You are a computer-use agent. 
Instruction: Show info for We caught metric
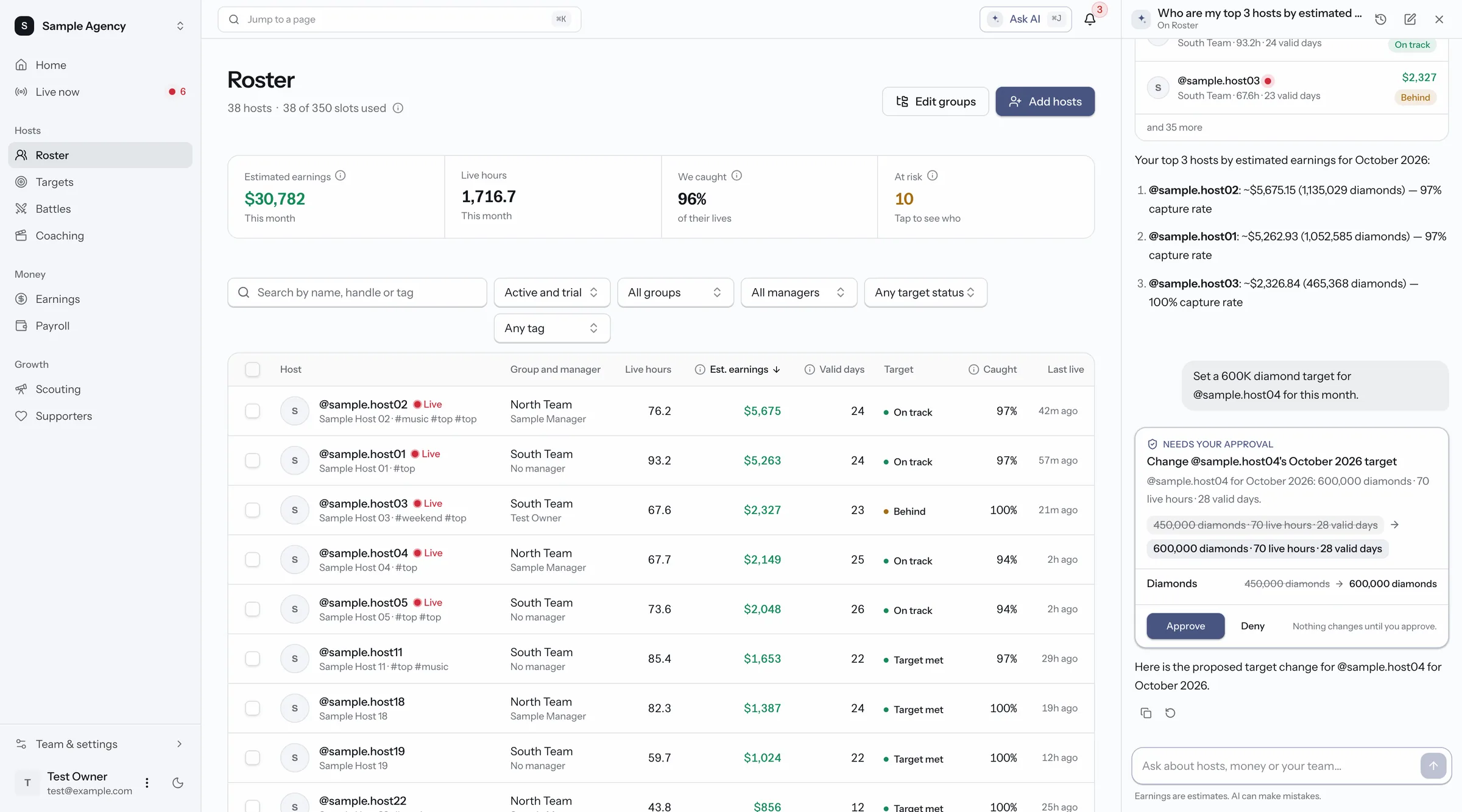736,175
